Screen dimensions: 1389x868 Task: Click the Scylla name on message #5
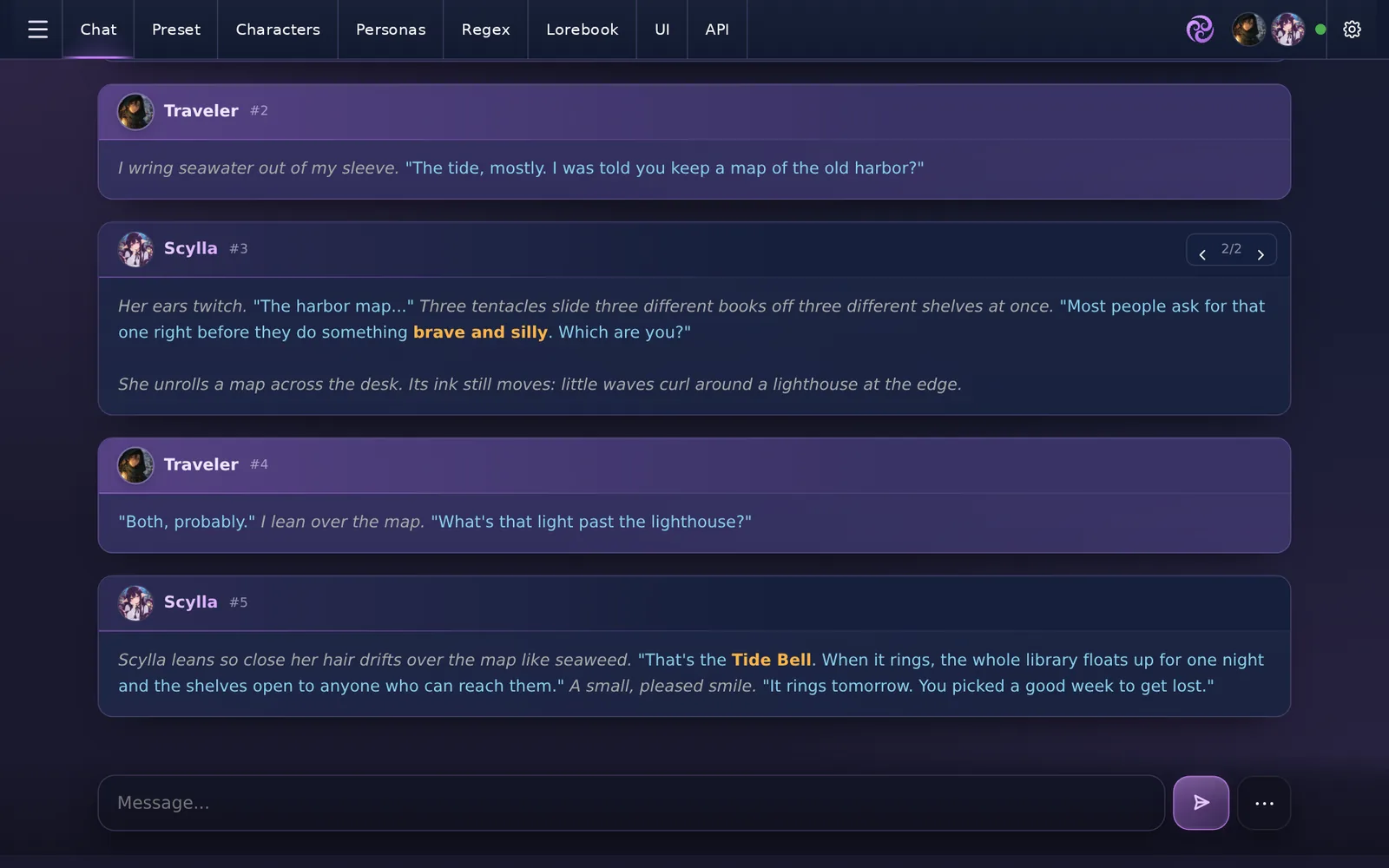click(x=190, y=602)
